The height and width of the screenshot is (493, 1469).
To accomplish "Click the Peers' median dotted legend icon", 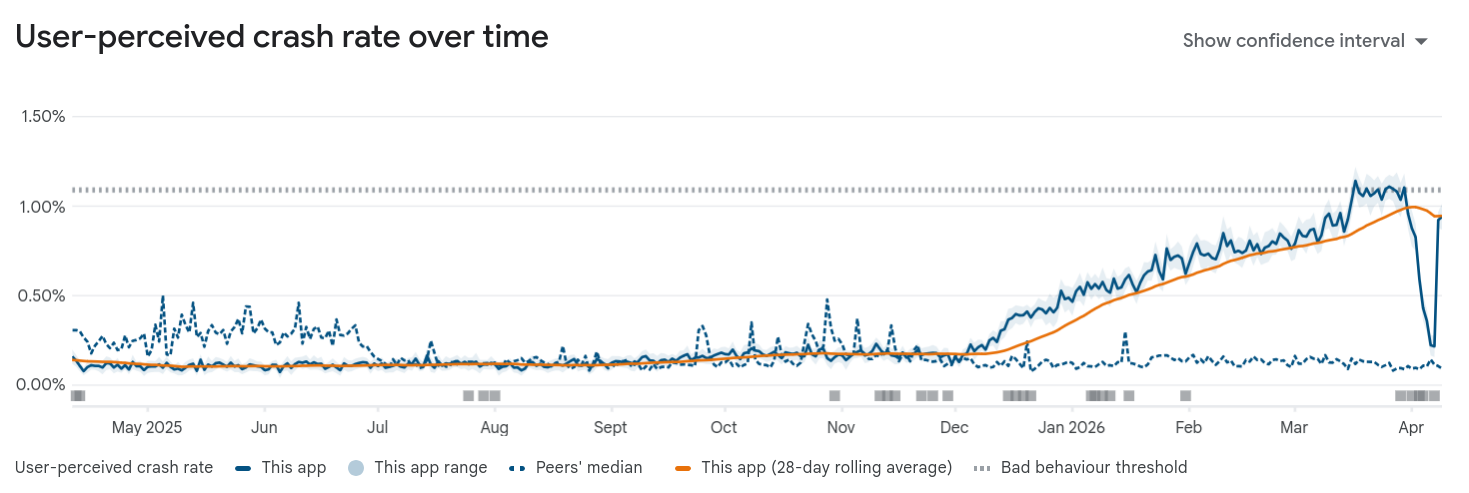I will (516, 467).
